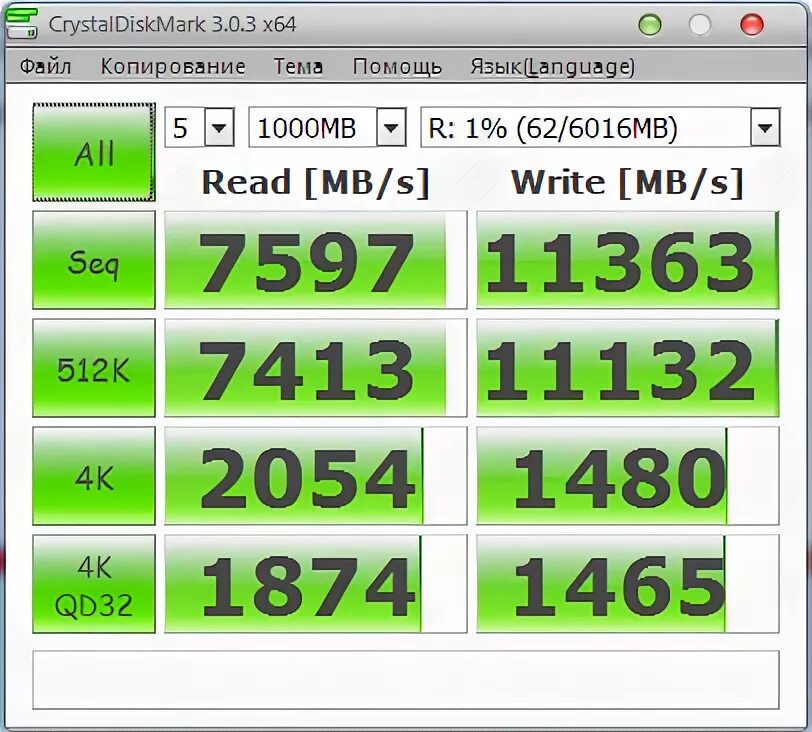This screenshot has width=812, height=732.
Task: Click the empty comment field at bottom
Action: pyautogui.click(x=406, y=680)
